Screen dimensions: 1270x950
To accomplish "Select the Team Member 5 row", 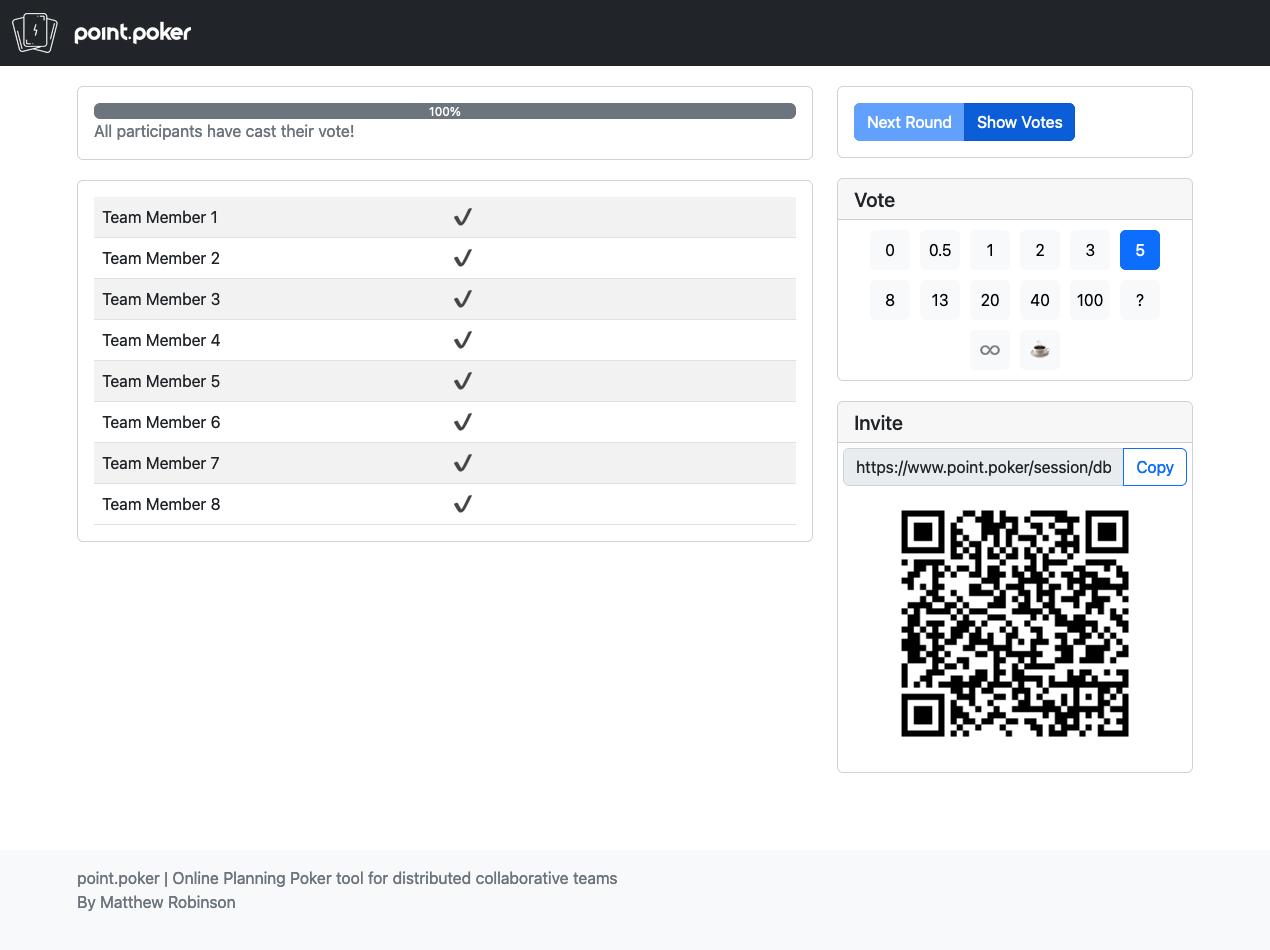I will [x=445, y=381].
